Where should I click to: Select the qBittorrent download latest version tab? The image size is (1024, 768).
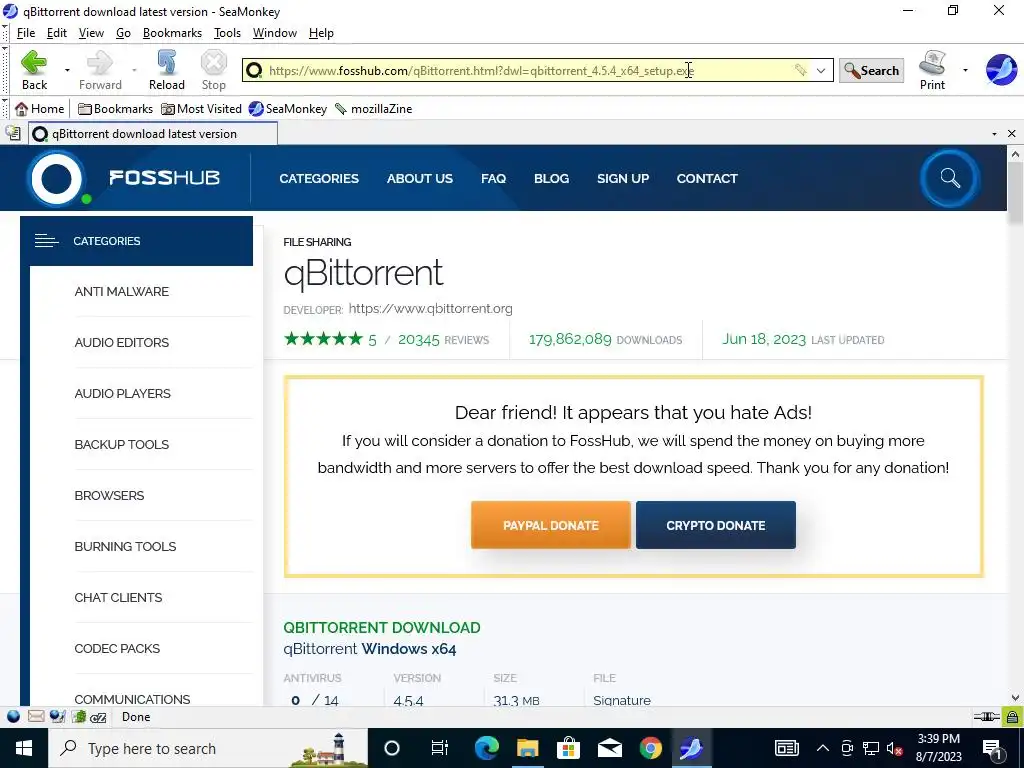click(153, 134)
